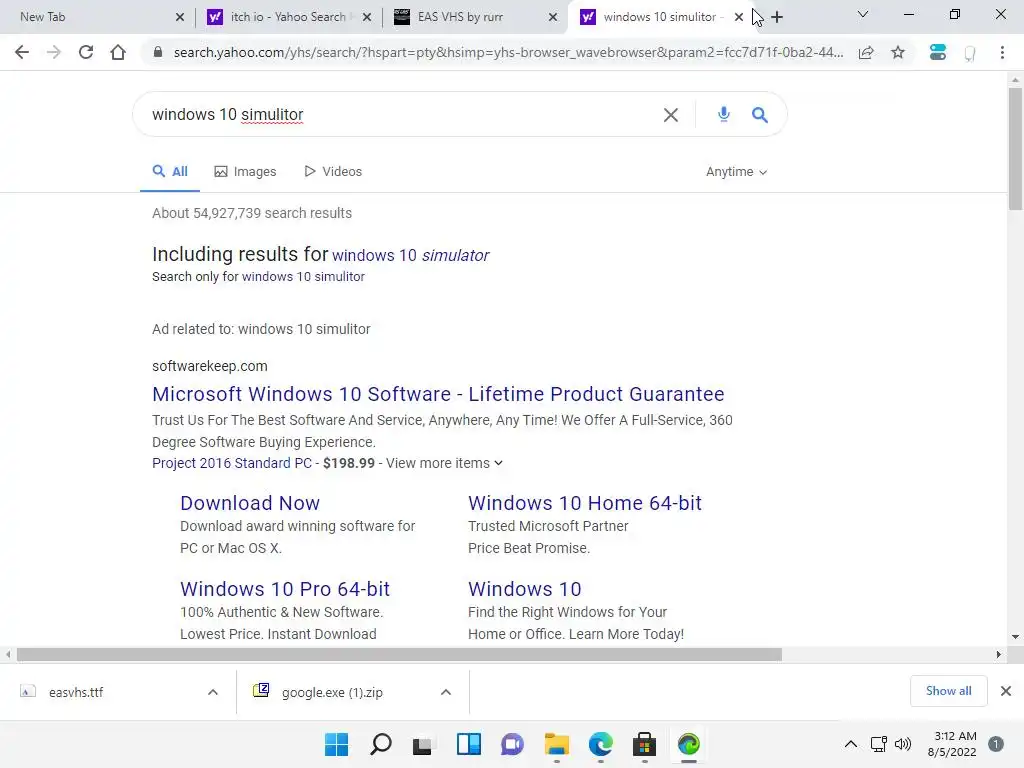Viewport: 1024px width, 768px height.
Task: Click the scroll-down arrow of vertical scrollbar
Action: [x=1015, y=637]
